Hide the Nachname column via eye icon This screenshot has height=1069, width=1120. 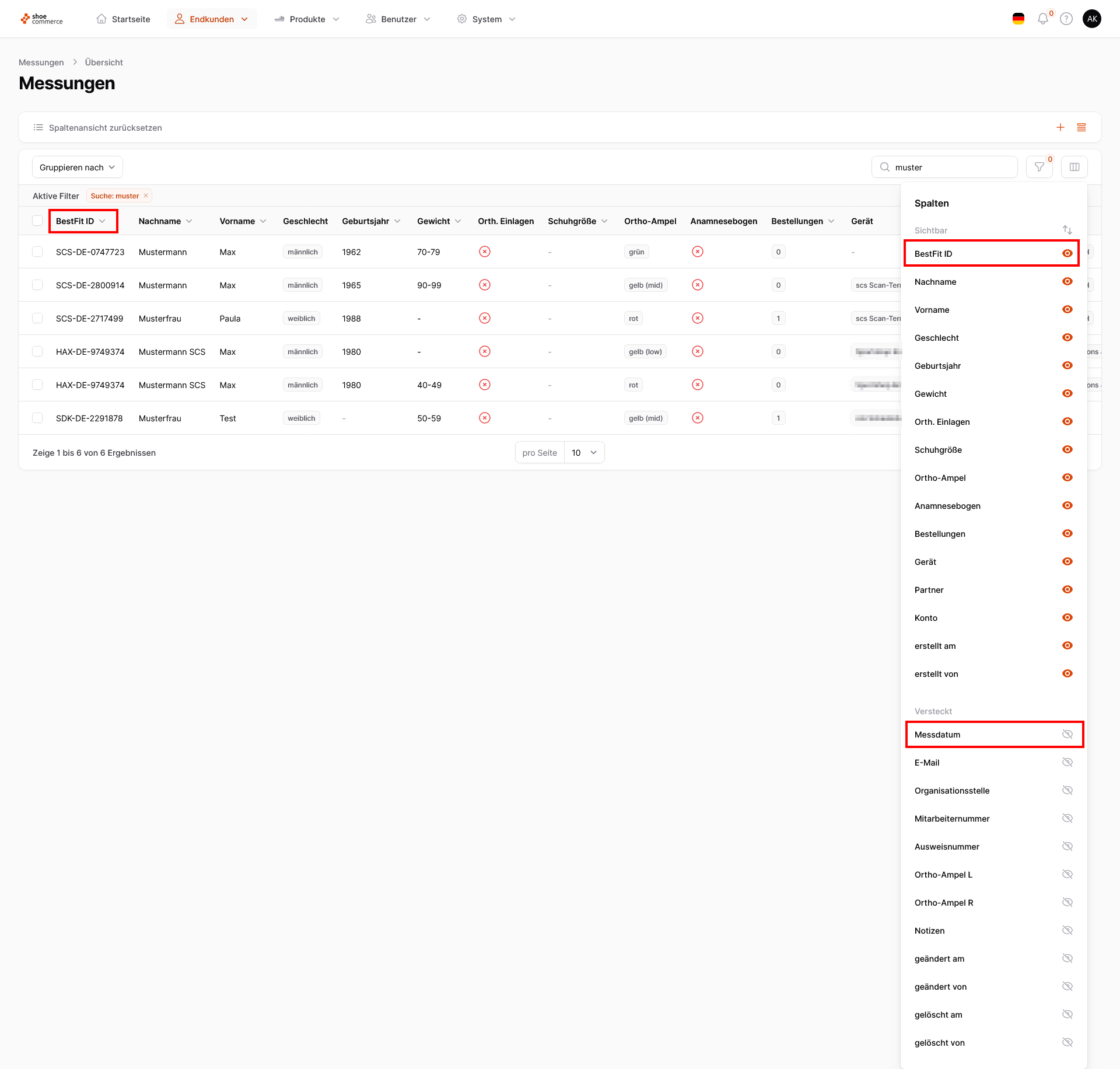[1067, 282]
